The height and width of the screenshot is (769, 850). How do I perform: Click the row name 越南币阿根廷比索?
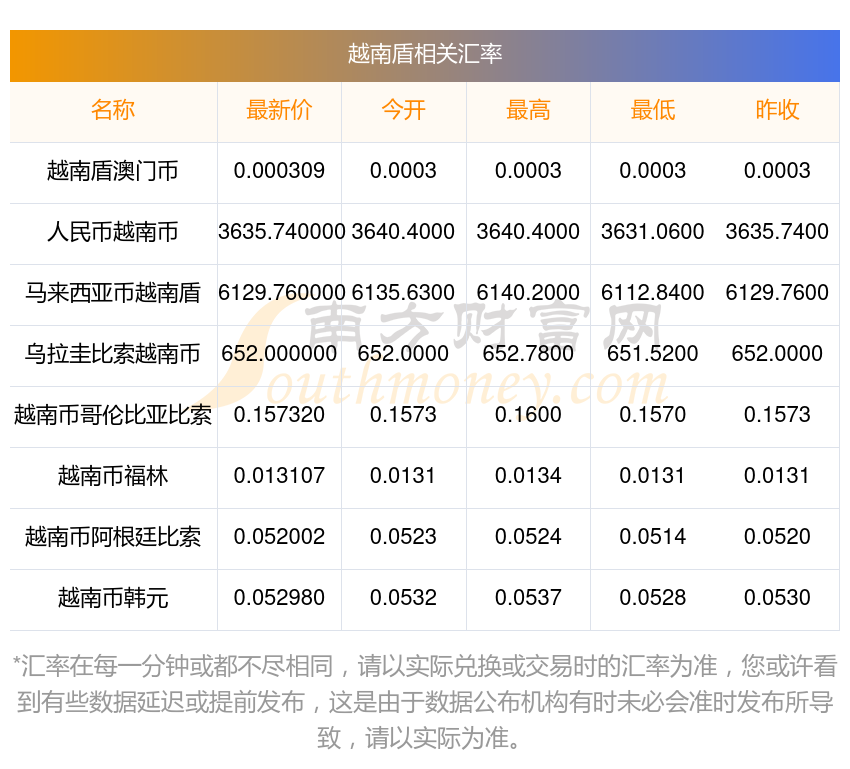pos(113,537)
